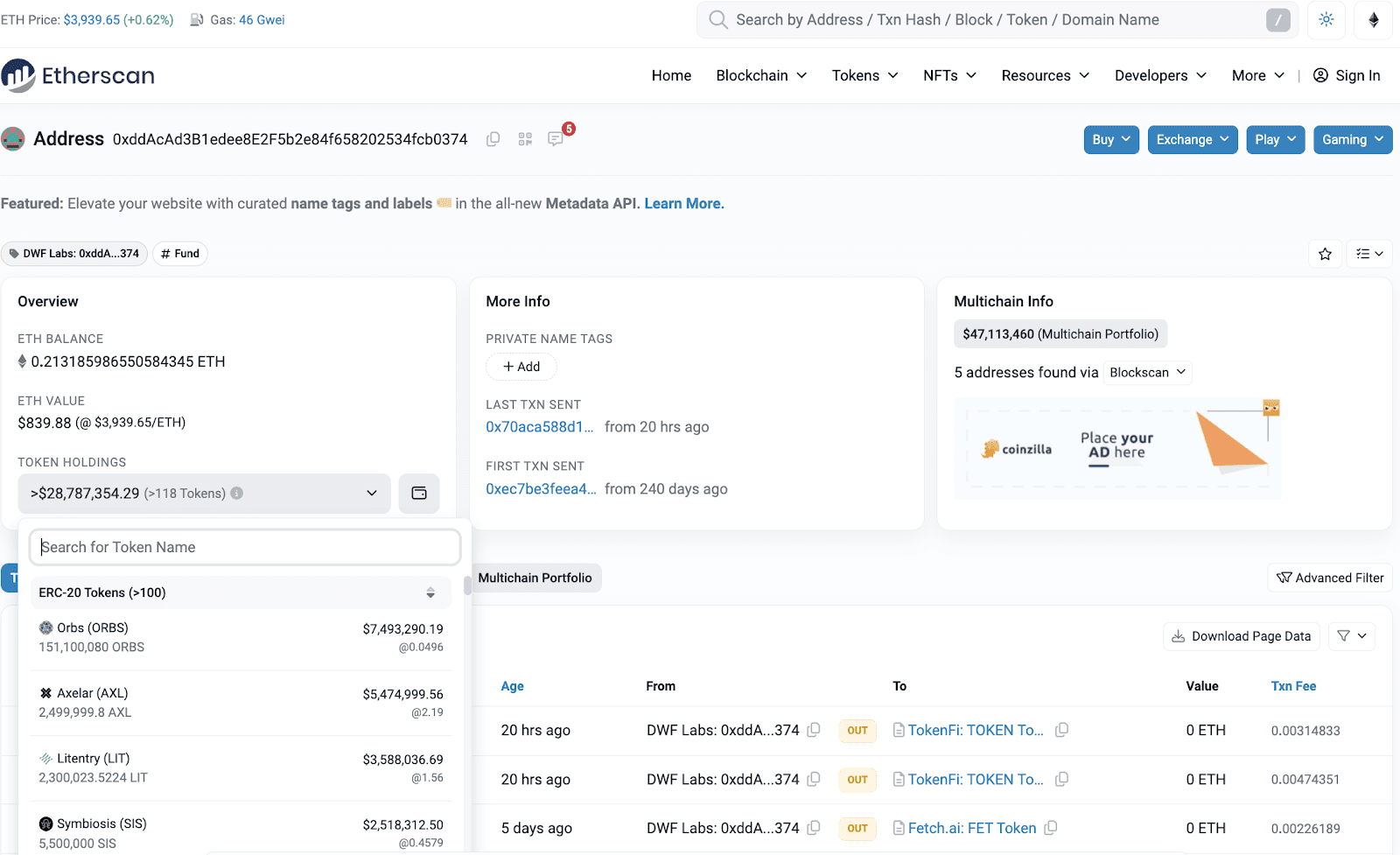Open the Learn More link
This screenshot has height=855, width=1400.
tap(684, 203)
